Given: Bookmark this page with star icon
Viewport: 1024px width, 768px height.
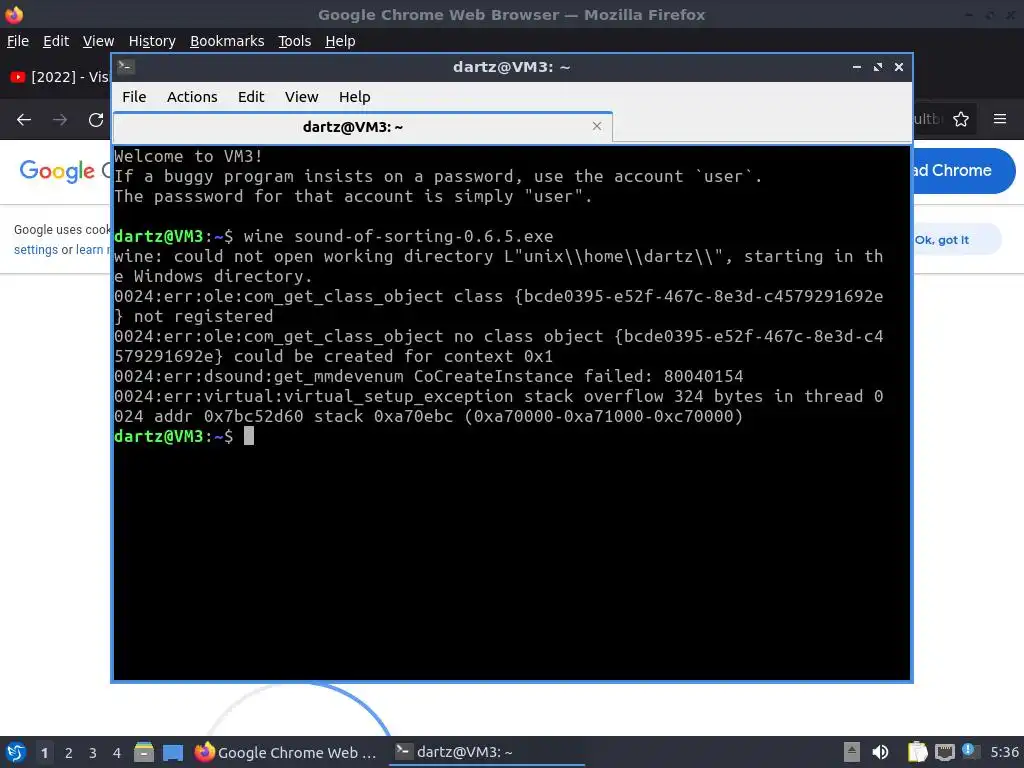Looking at the screenshot, I should coord(961,119).
